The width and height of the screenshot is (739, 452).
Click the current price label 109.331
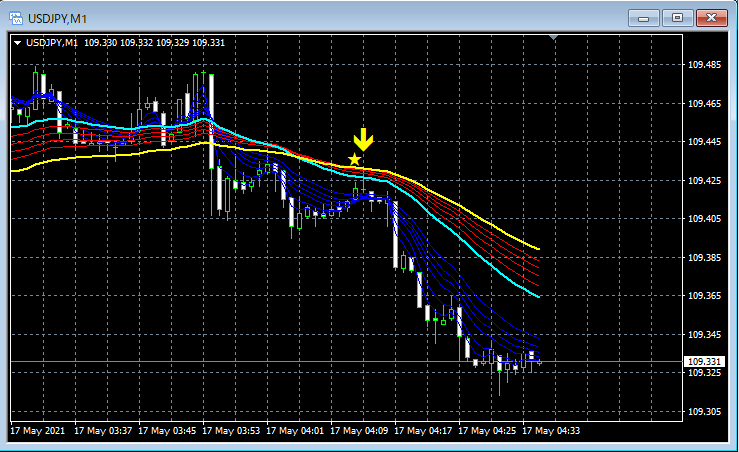[x=704, y=362]
